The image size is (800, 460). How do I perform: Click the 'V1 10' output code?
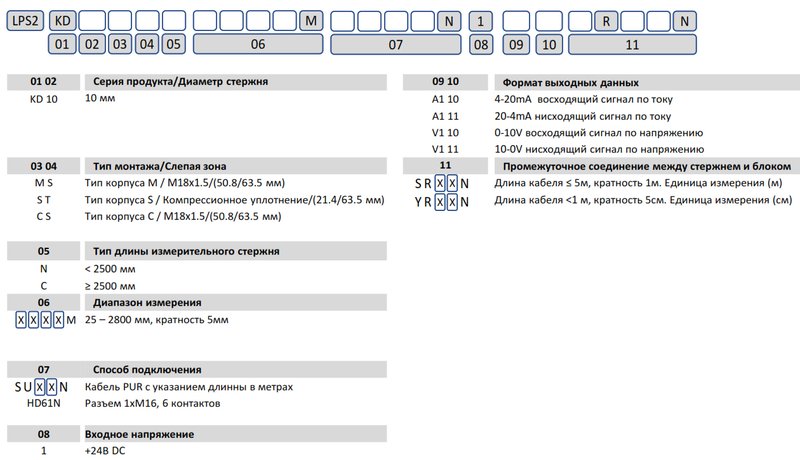pos(445,133)
